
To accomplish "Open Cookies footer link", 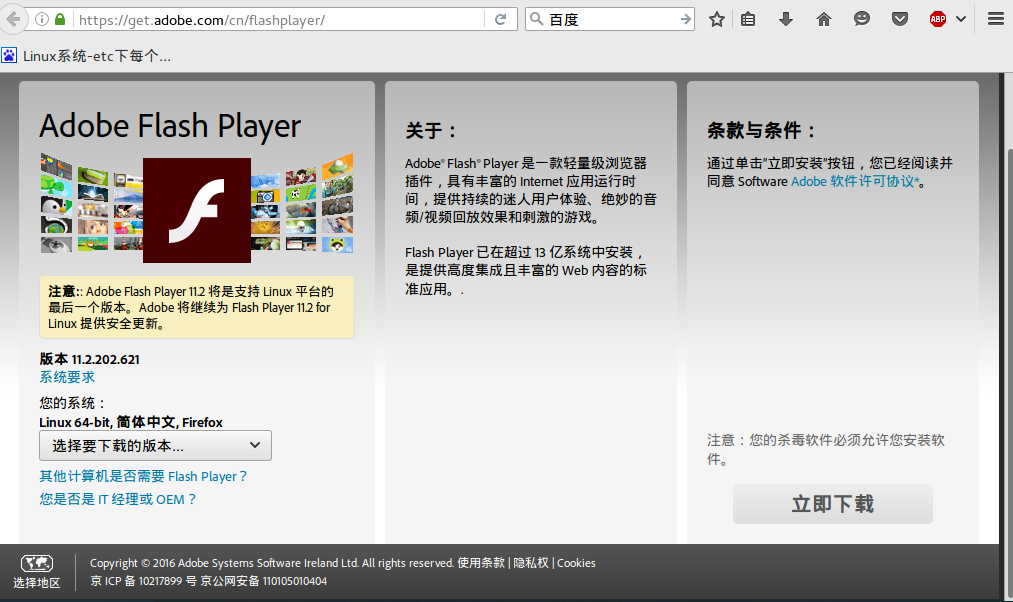I will [x=576, y=563].
